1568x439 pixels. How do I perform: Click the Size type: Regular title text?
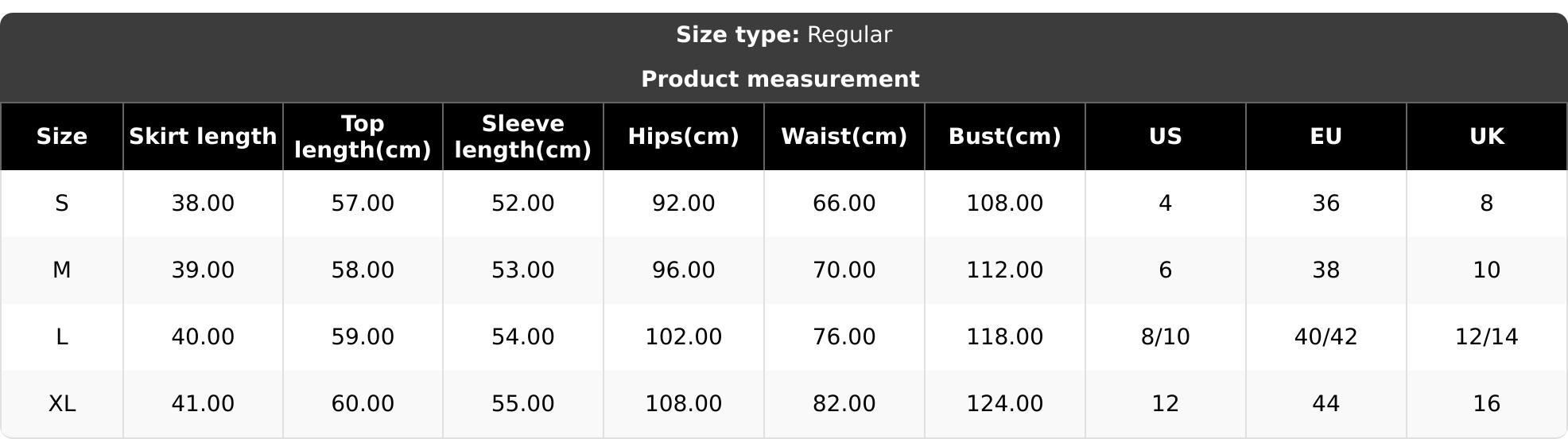click(x=783, y=35)
